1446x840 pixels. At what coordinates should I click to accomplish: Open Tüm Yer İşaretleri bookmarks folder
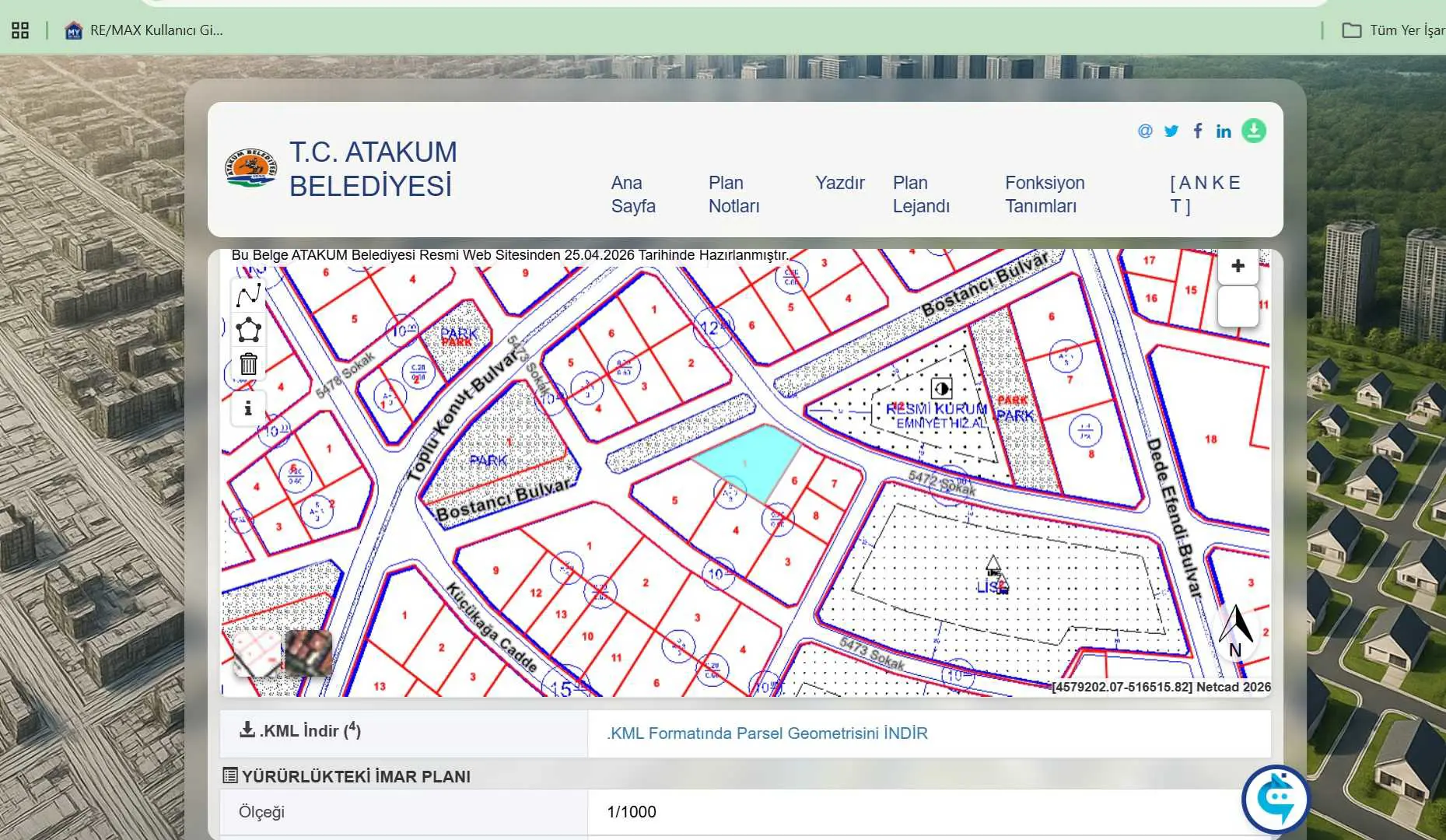[x=1392, y=30]
